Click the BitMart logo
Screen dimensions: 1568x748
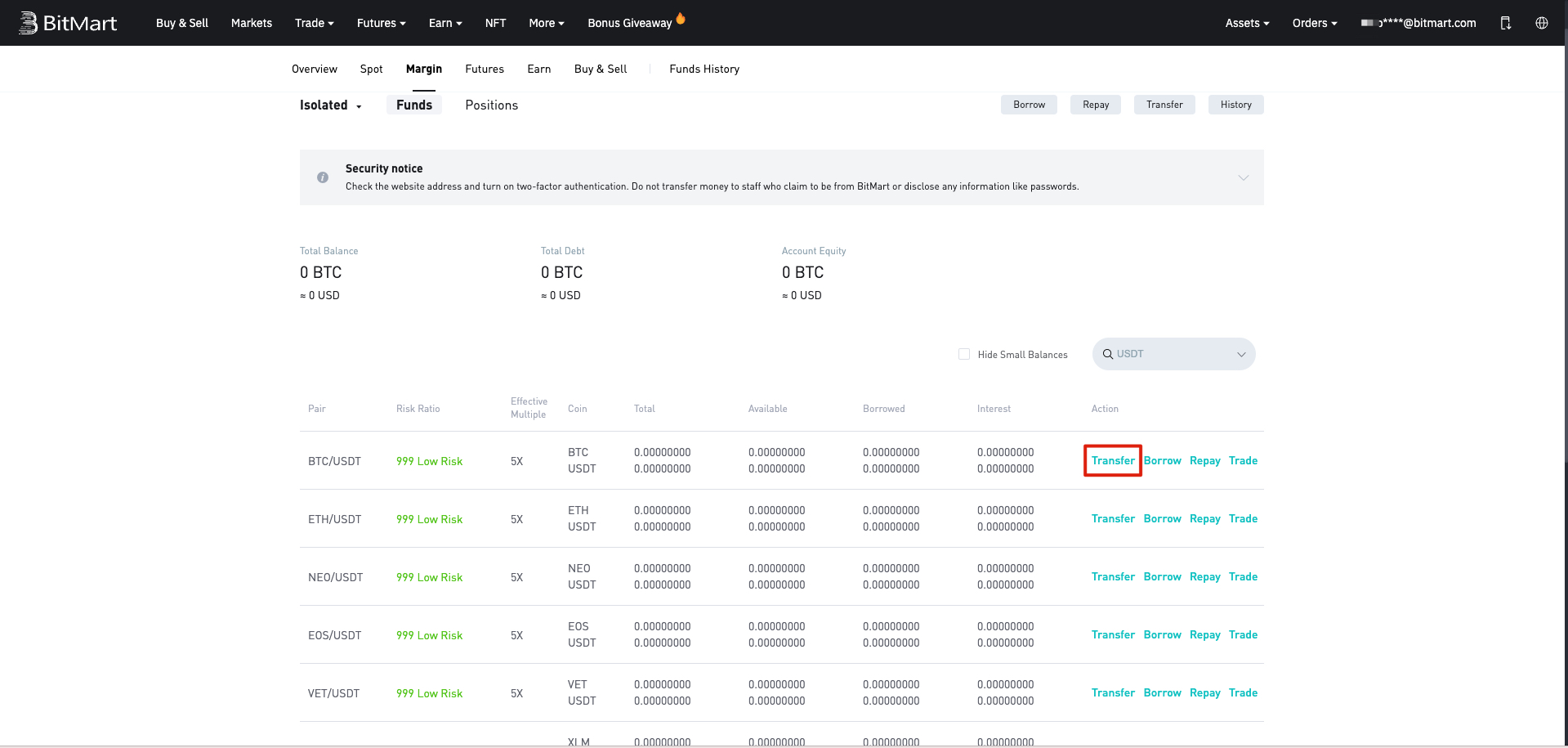(x=69, y=23)
